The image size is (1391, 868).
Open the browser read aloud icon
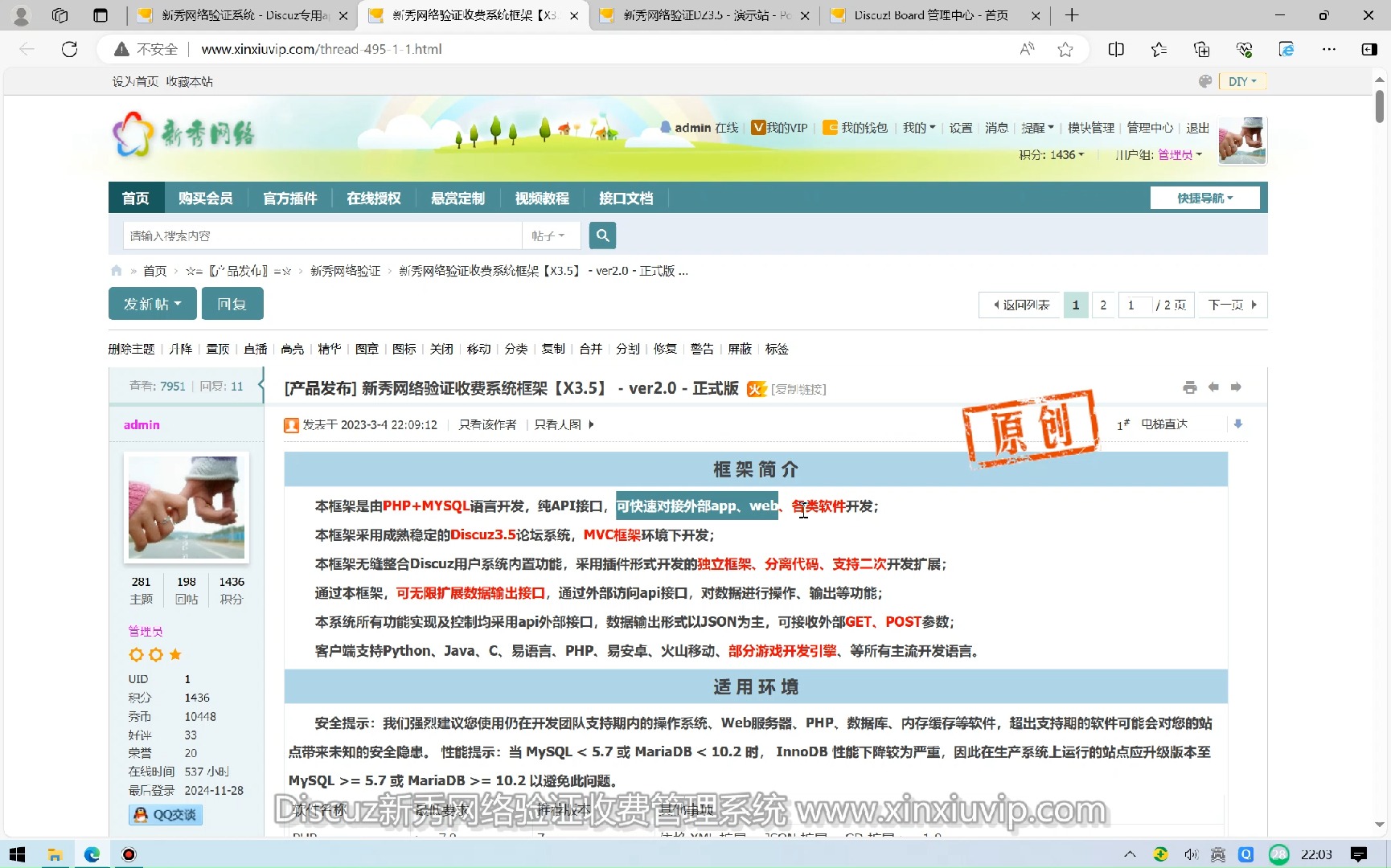(x=1027, y=49)
